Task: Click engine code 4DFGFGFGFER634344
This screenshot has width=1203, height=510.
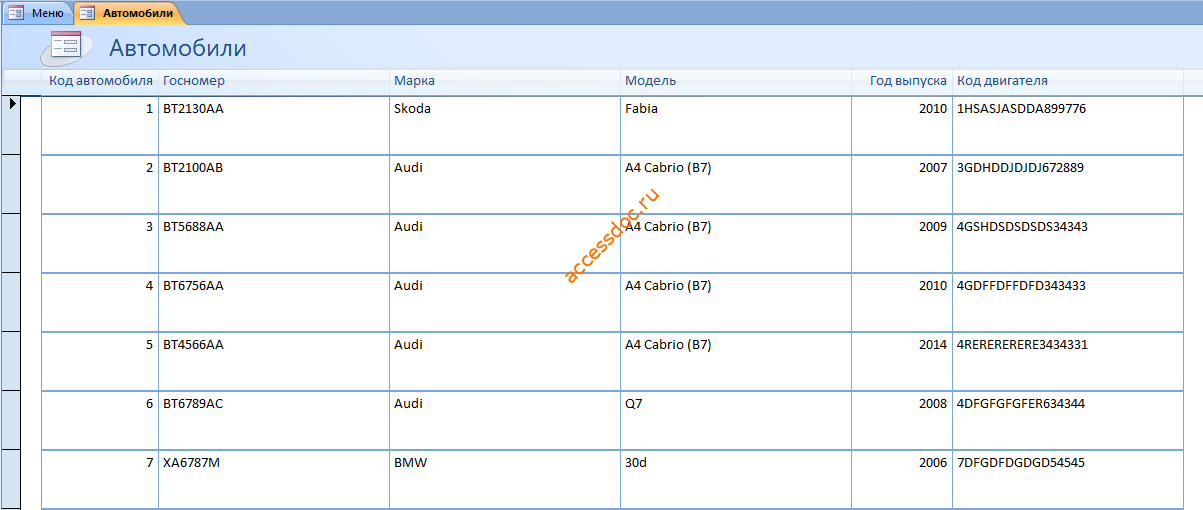Action: (1068, 420)
